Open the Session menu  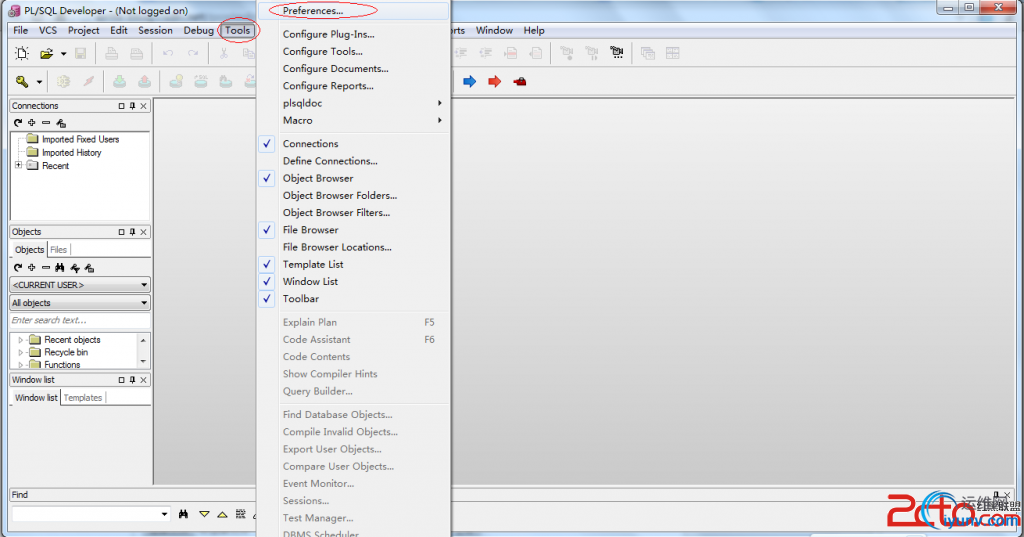155,30
